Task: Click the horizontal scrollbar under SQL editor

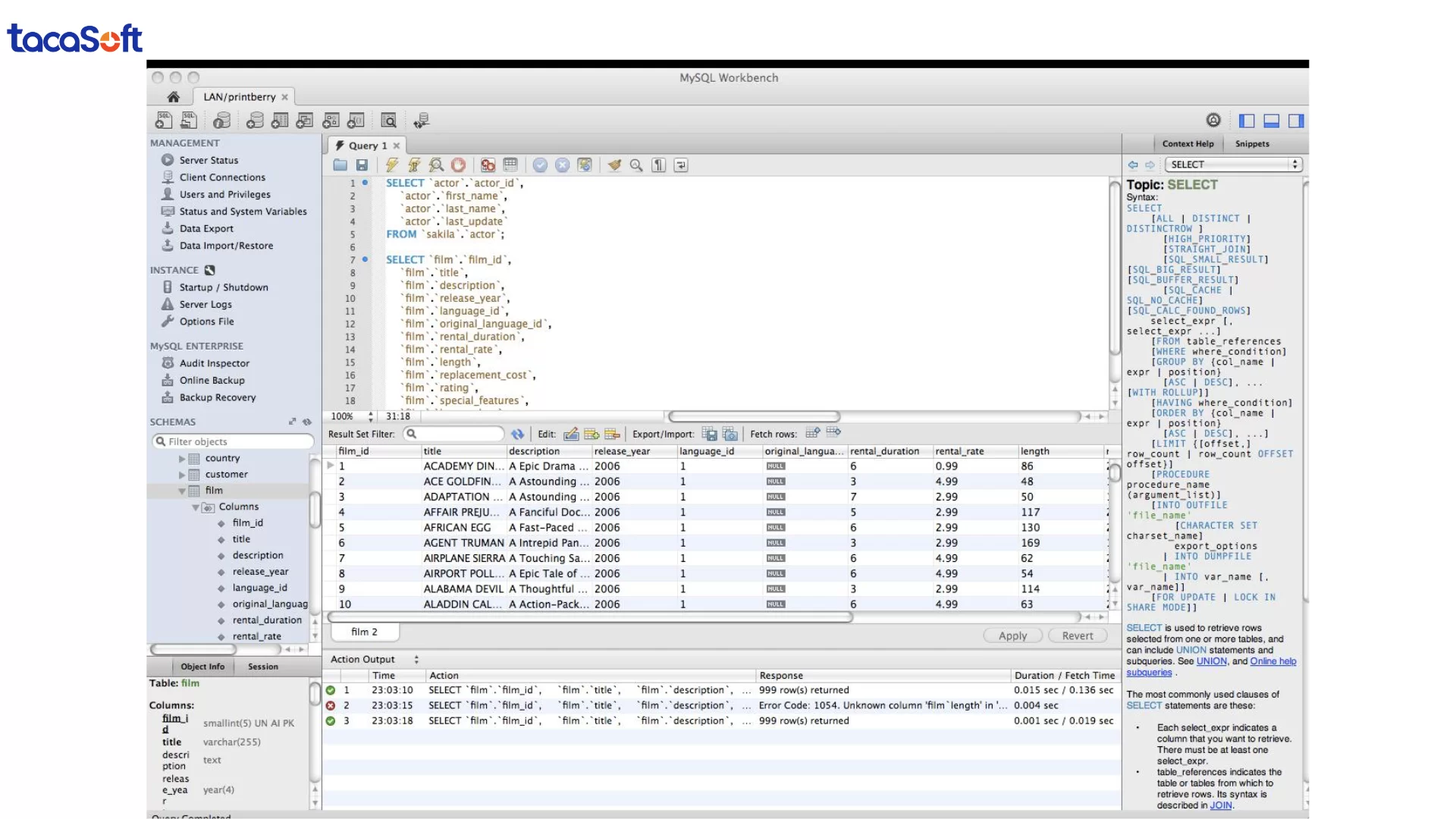Action: pos(754,416)
